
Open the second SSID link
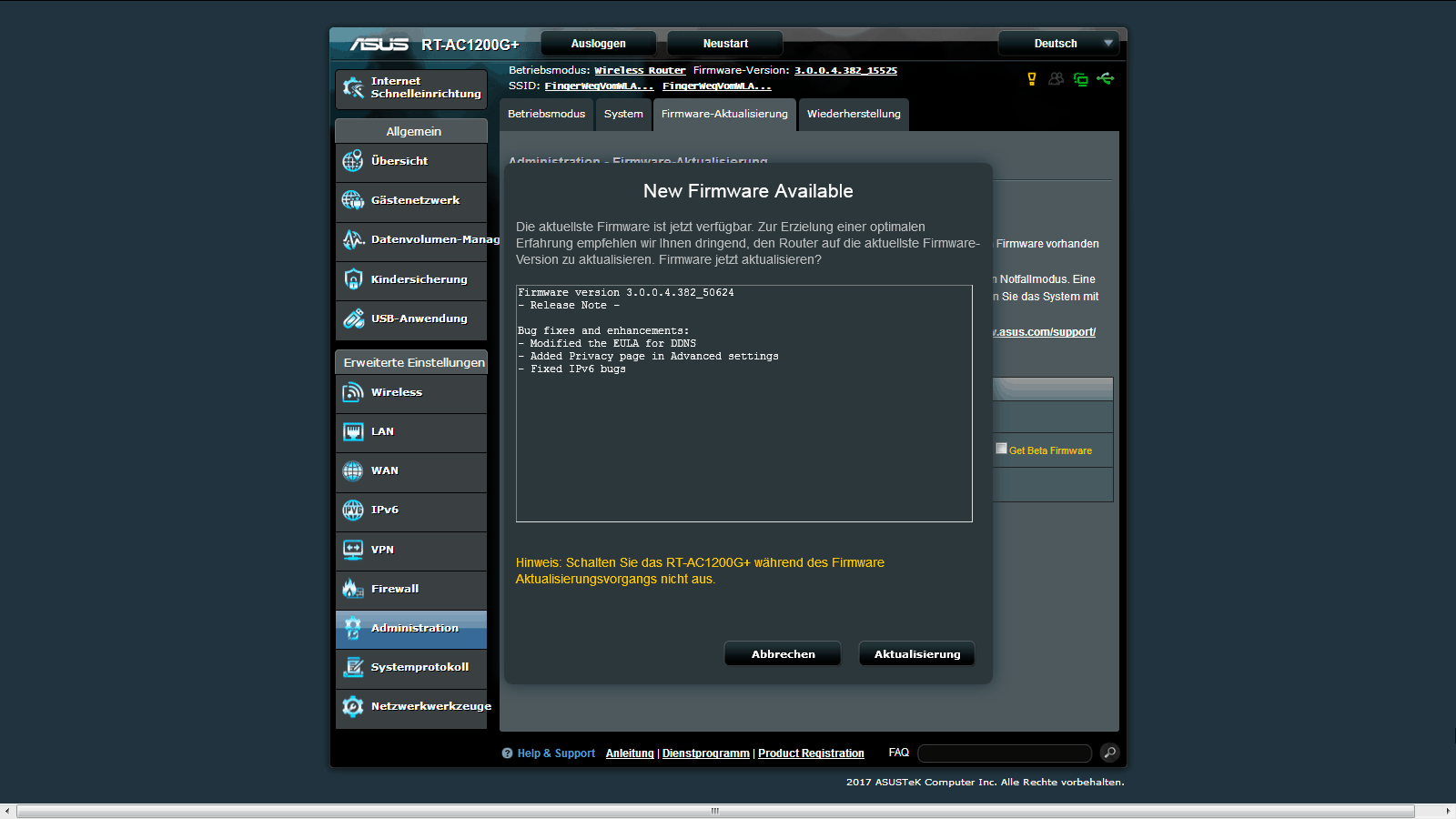point(717,86)
